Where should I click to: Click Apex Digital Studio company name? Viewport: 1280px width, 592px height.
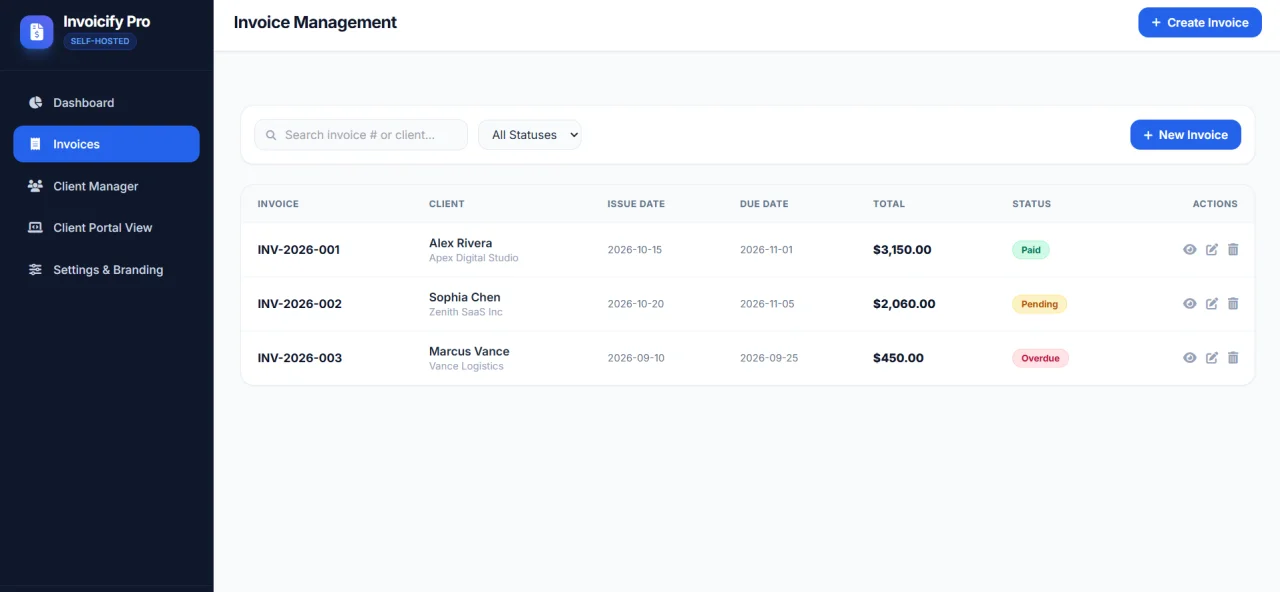[x=474, y=258]
